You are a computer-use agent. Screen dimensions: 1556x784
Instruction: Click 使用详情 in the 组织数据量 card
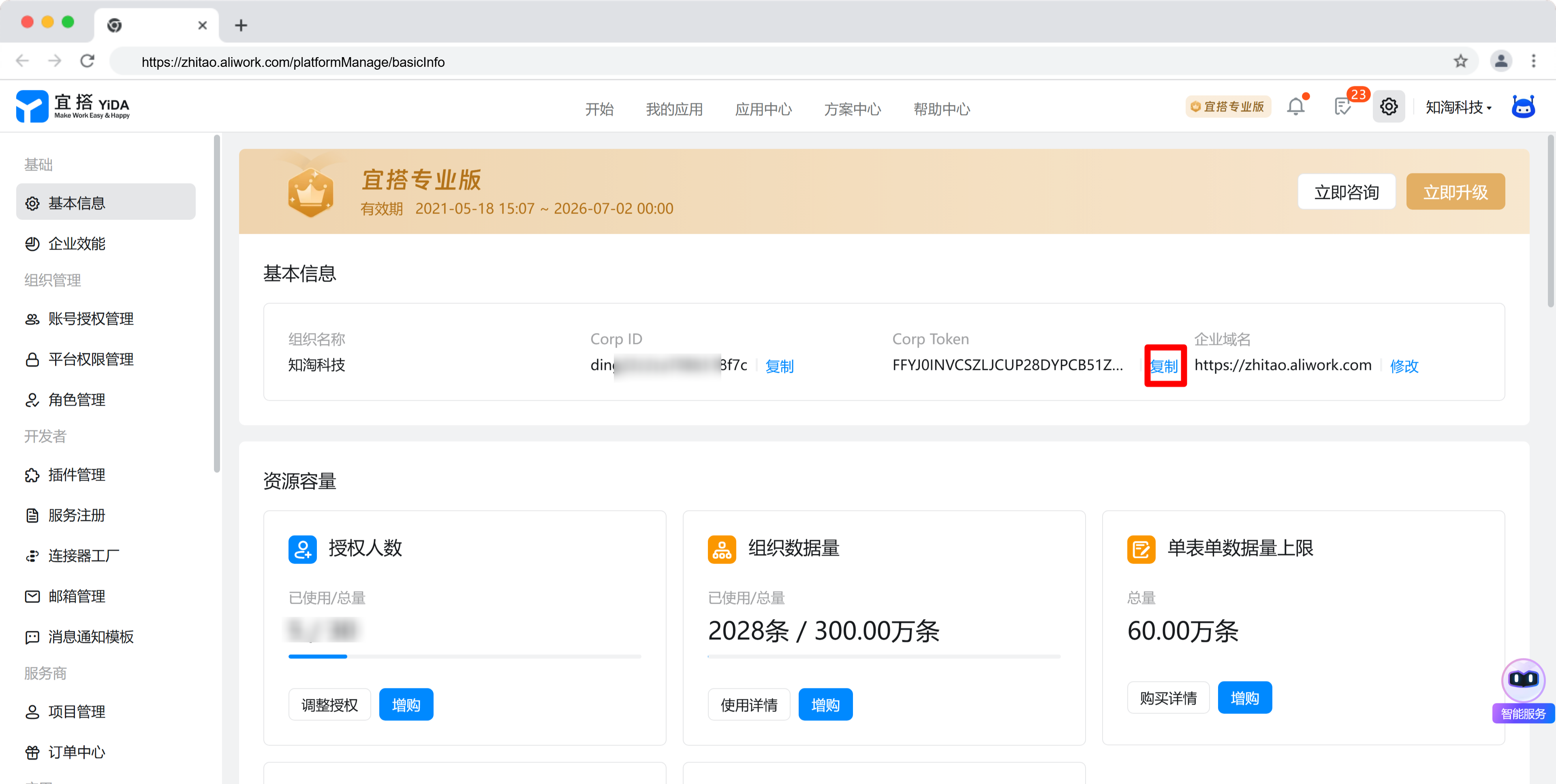[748, 704]
